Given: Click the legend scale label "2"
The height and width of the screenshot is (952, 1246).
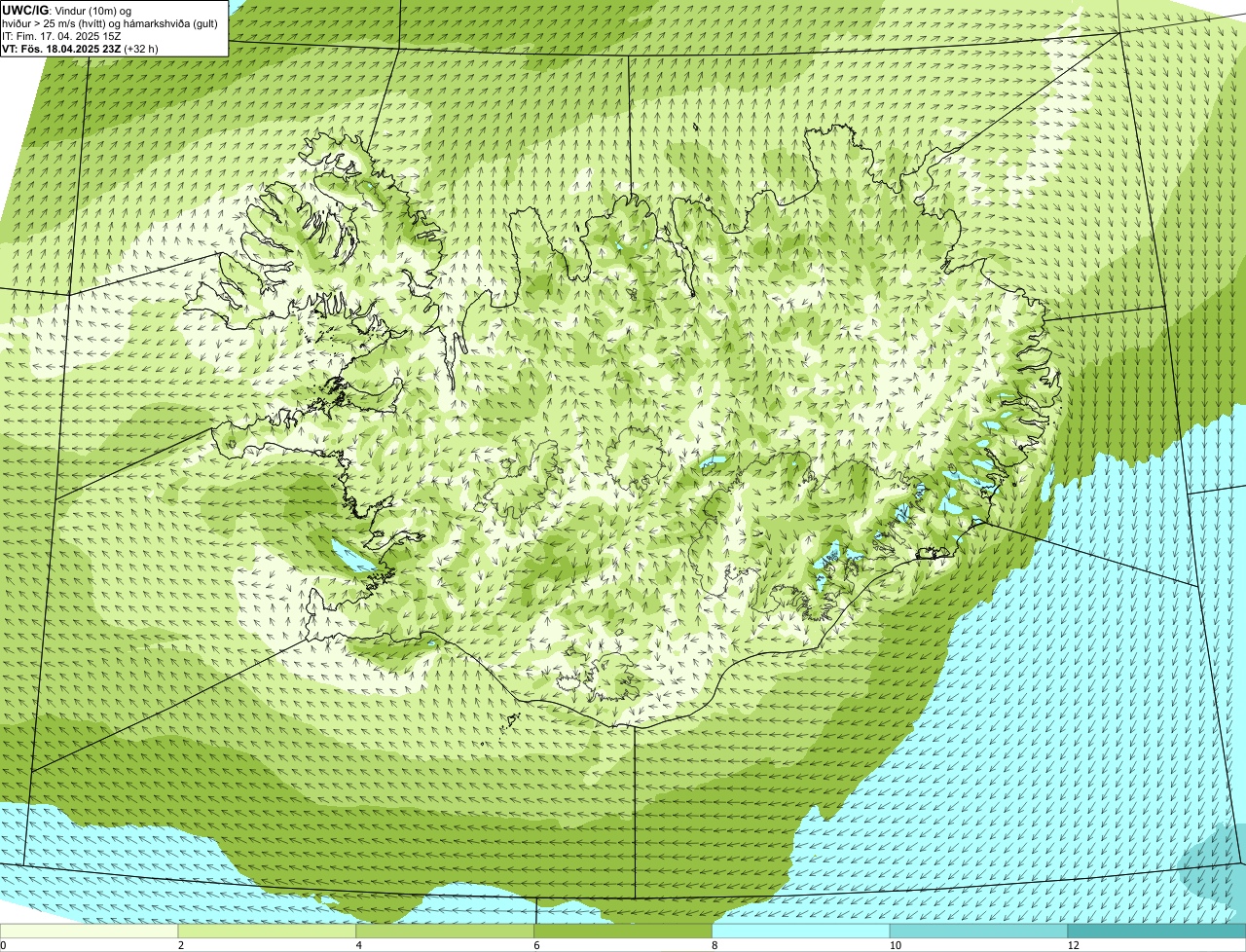Looking at the screenshot, I should tap(180, 945).
